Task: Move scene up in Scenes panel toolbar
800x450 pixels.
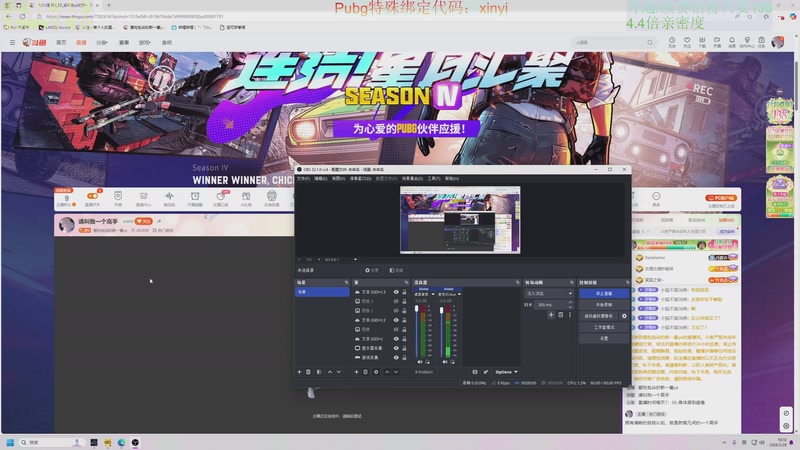Action: [x=330, y=372]
